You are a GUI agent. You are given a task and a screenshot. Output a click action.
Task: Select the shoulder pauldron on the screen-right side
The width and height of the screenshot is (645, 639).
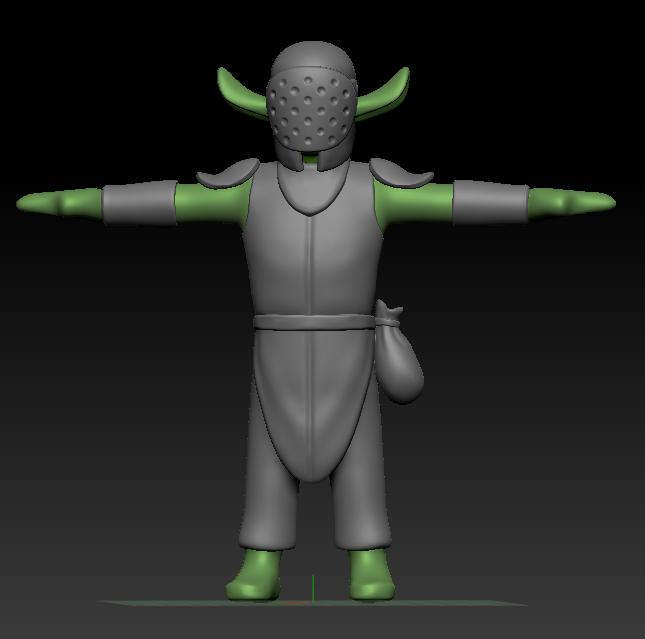click(401, 173)
